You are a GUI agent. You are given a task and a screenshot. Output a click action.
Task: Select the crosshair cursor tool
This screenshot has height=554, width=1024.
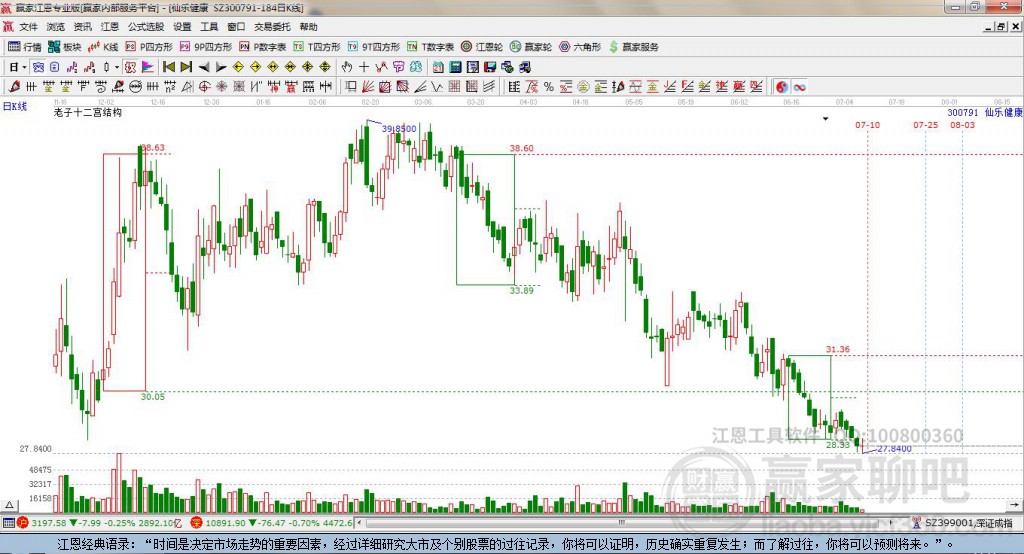tap(364, 67)
